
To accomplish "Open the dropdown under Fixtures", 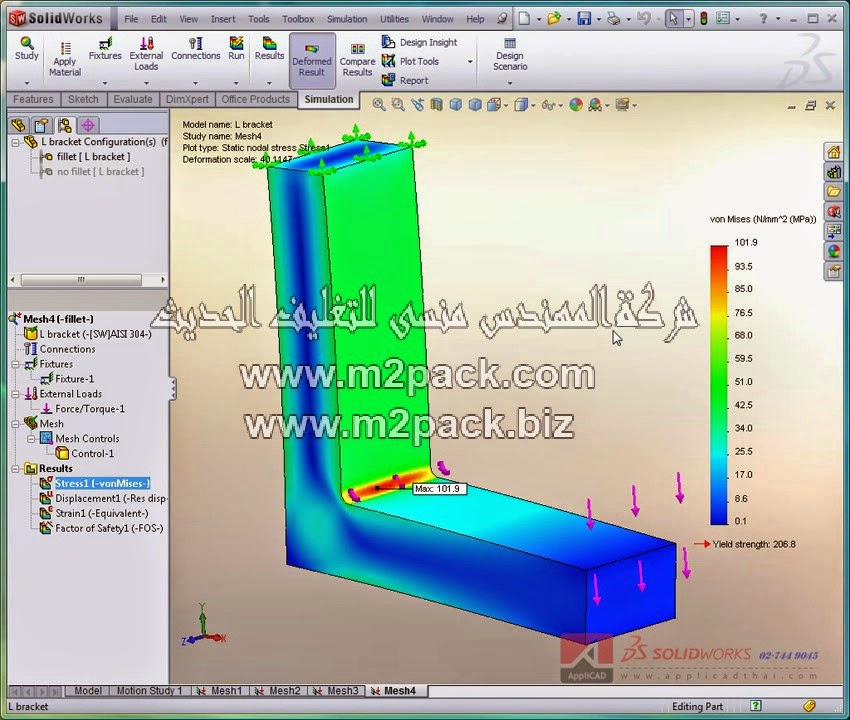I will (x=105, y=83).
